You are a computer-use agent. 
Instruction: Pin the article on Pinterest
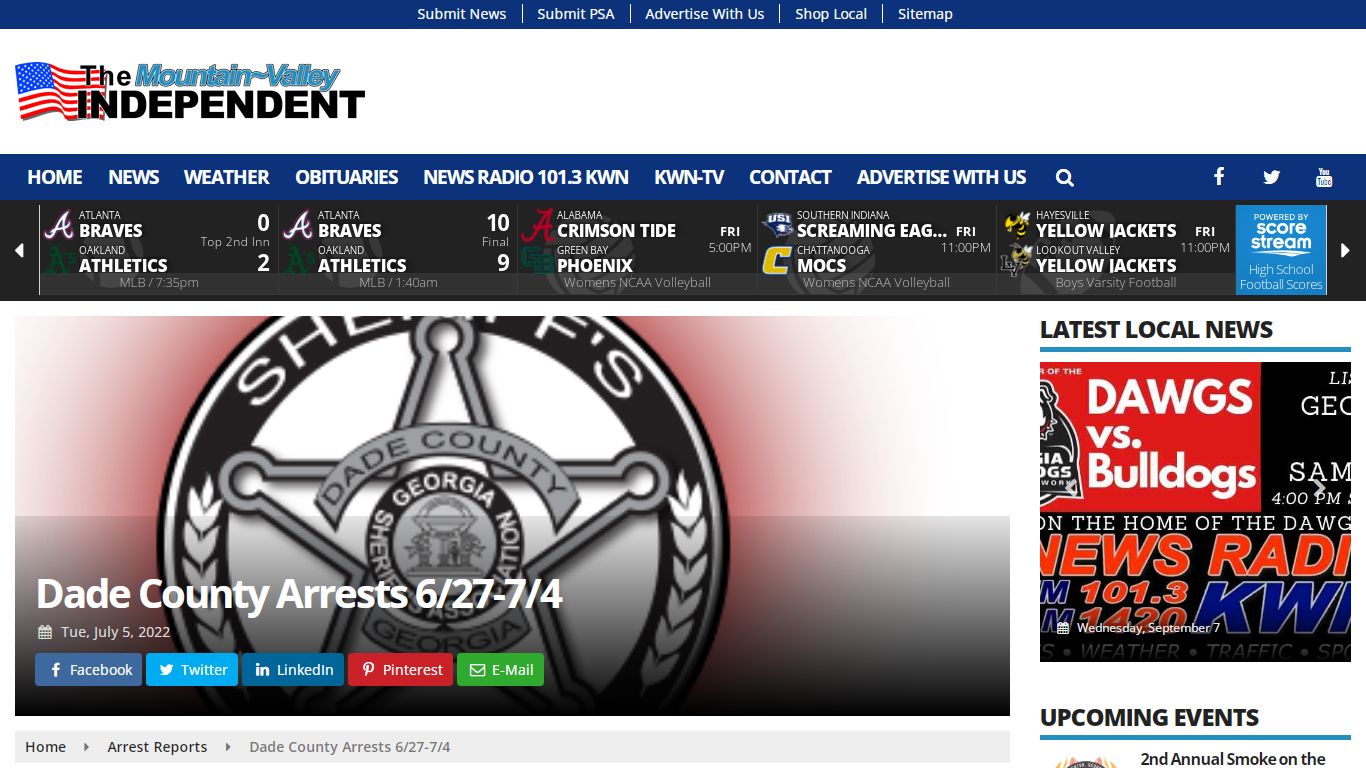pyautogui.click(x=400, y=670)
